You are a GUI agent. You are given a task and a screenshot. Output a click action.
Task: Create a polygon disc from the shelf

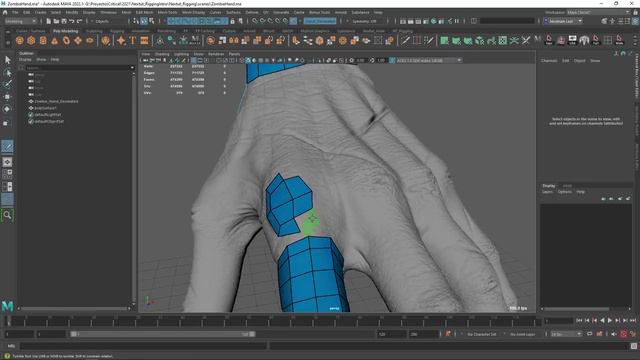(90, 40)
